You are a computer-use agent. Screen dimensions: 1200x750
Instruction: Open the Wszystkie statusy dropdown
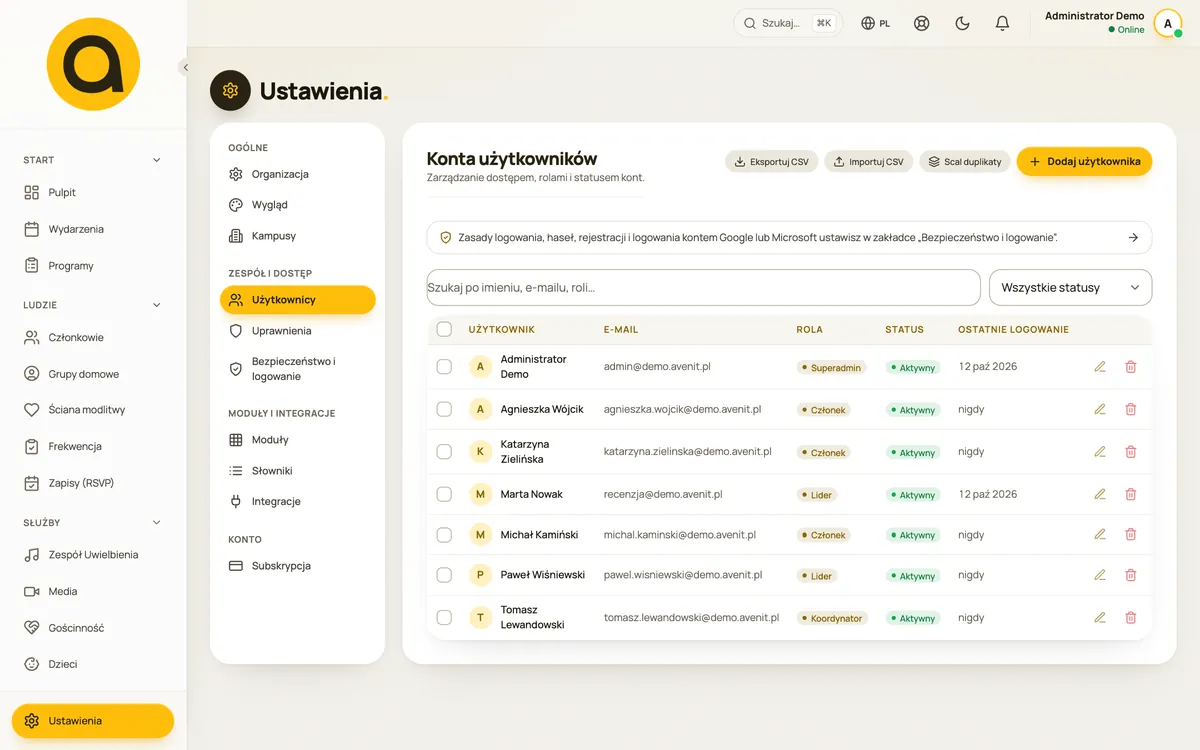[1070, 288]
